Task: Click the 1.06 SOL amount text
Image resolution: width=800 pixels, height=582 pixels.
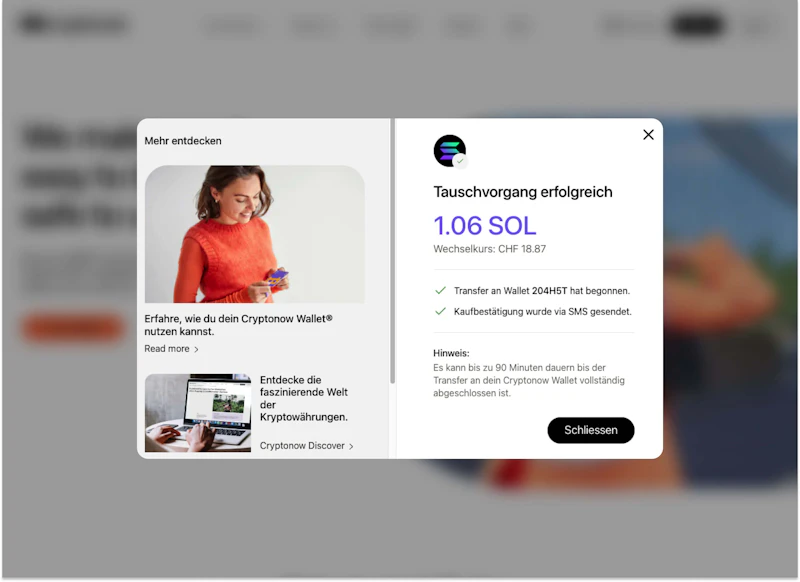Action: 485,225
